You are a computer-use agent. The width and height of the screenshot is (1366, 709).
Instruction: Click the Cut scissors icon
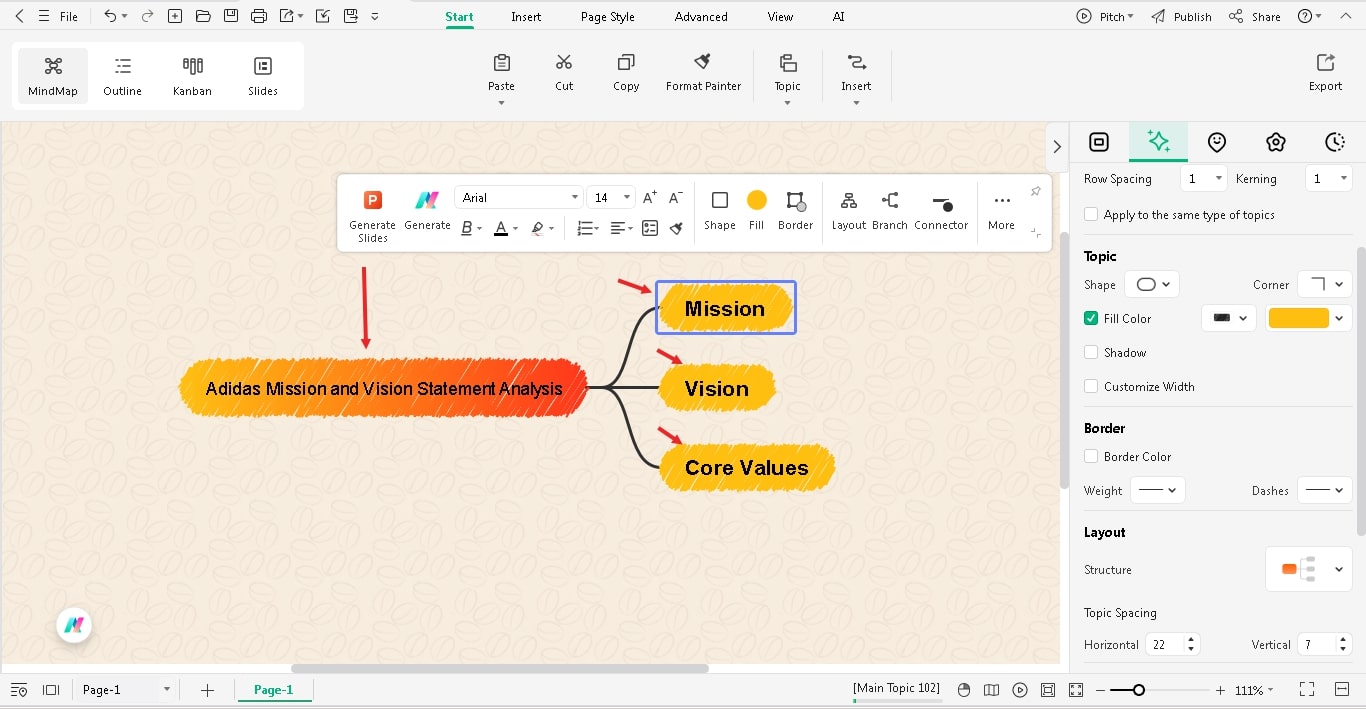[564, 62]
